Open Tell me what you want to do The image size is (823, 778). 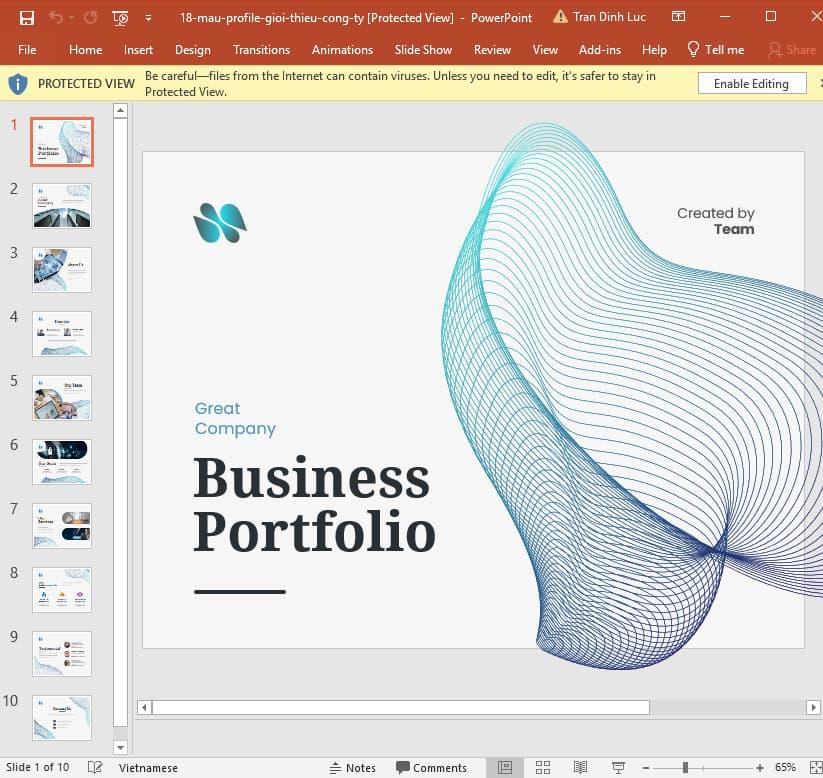(x=716, y=49)
